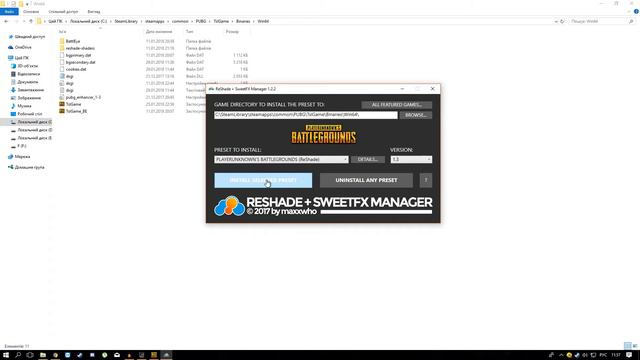This screenshot has width=640, height=360.
Task: Click the Browse button in ReShade Manager
Action: tap(416, 115)
